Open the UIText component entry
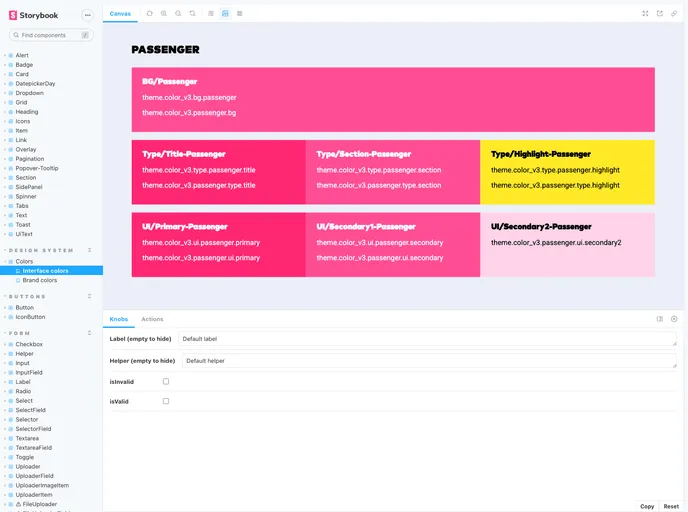The height and width of the screenshot is (512, 688). click(24, 234)
